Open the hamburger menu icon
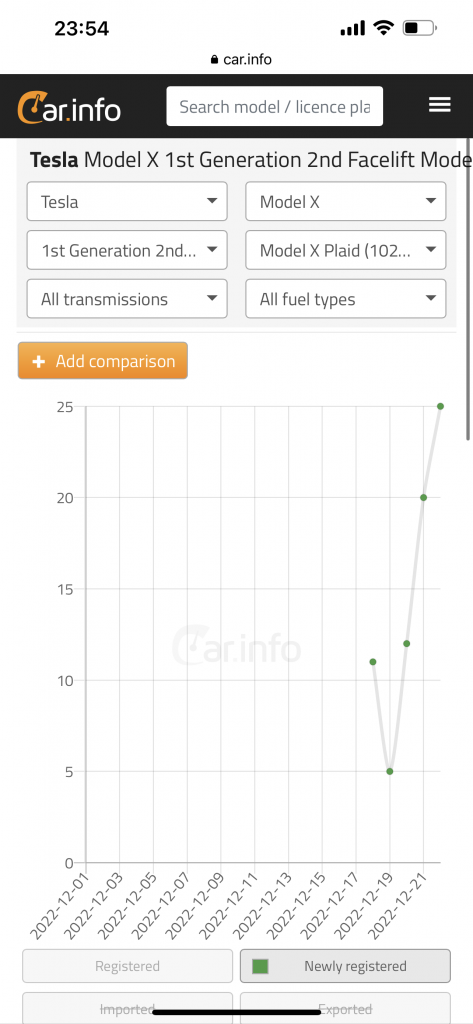 [x=440, y=105]
